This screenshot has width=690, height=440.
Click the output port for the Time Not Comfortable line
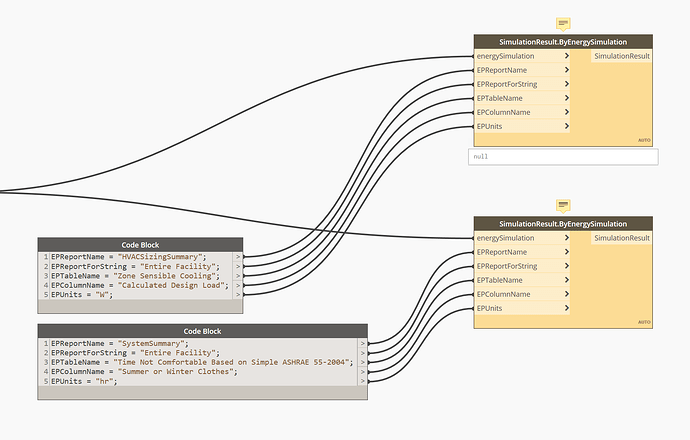(x=363, y=363)
